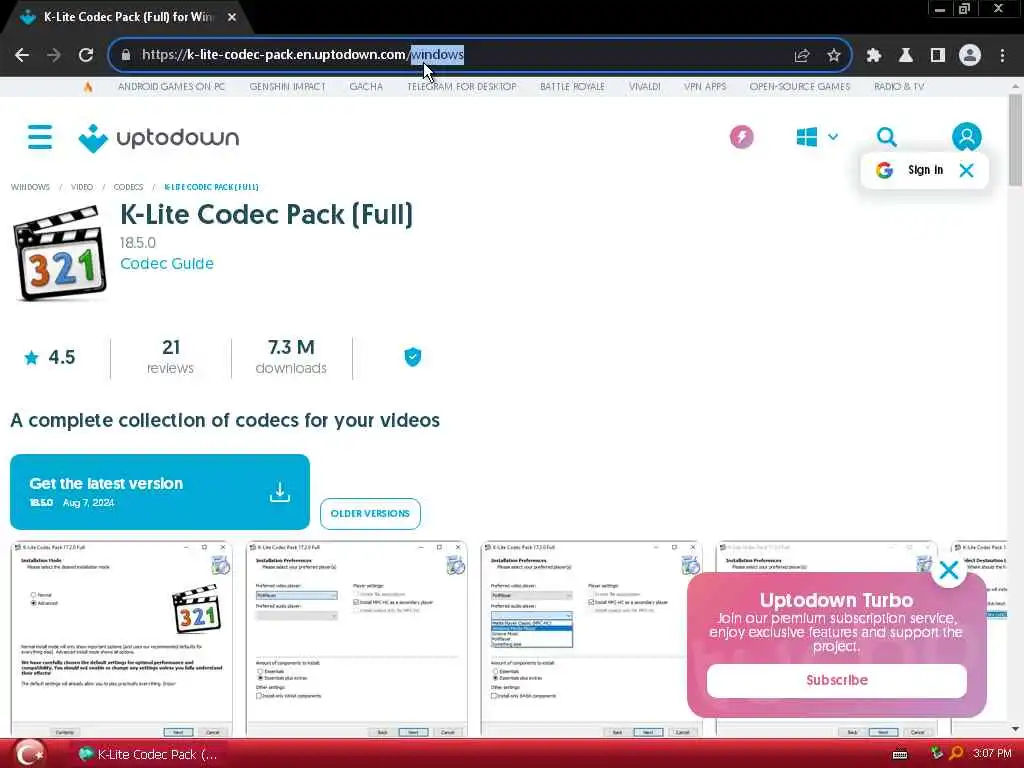
Task: Open Chrome Labs flask icon
Action: 906,56
